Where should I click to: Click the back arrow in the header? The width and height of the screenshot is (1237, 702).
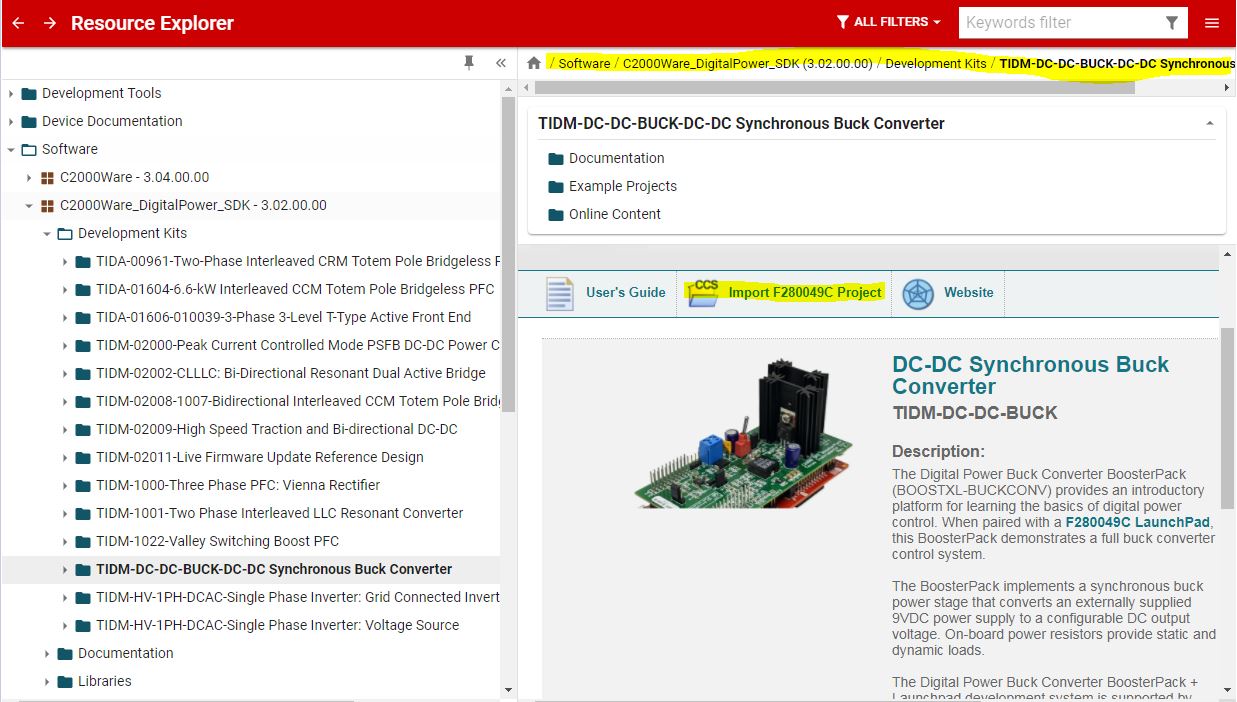click(x=18, y=22)
